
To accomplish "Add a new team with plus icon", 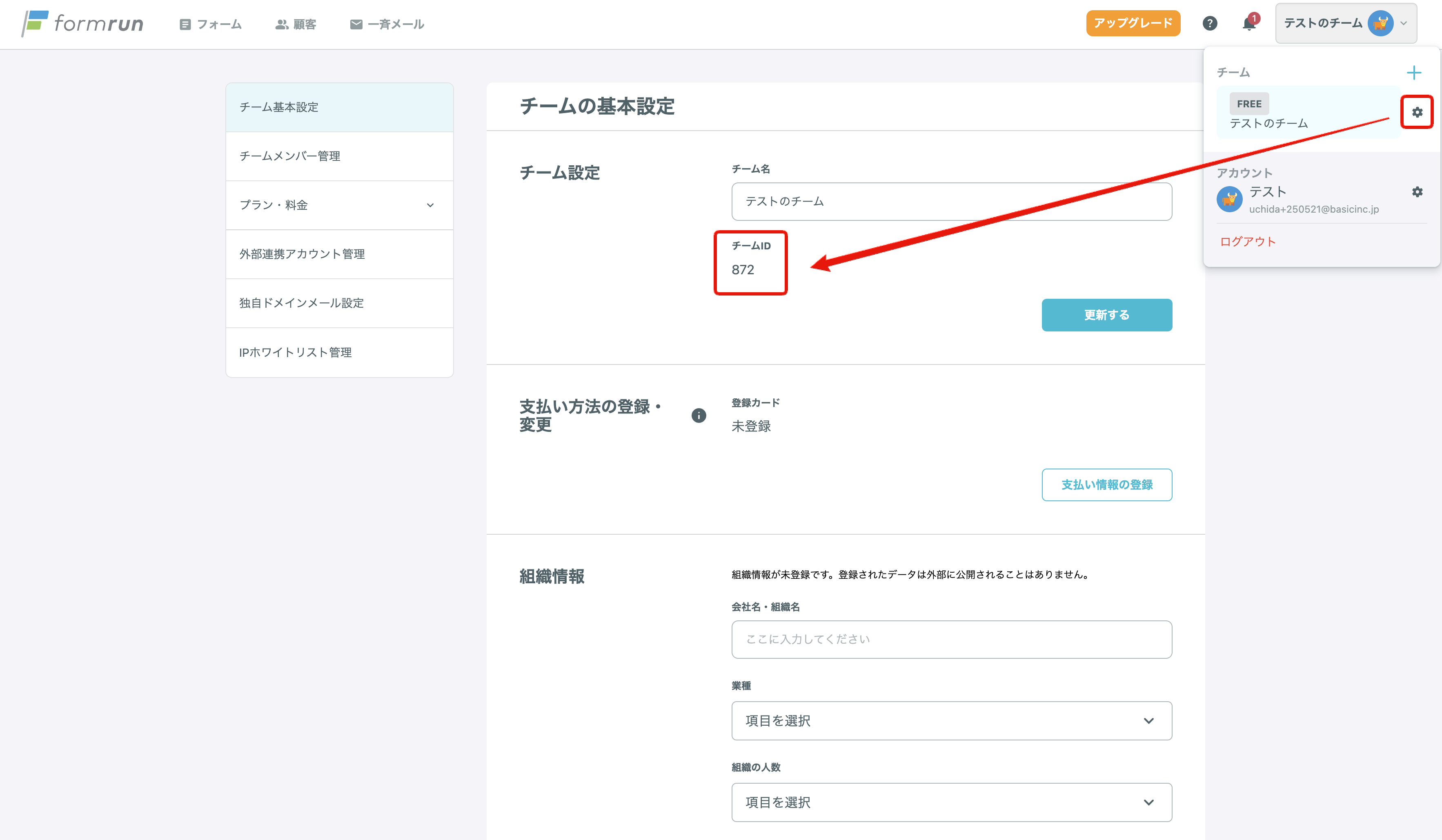I will (1413, 73).
